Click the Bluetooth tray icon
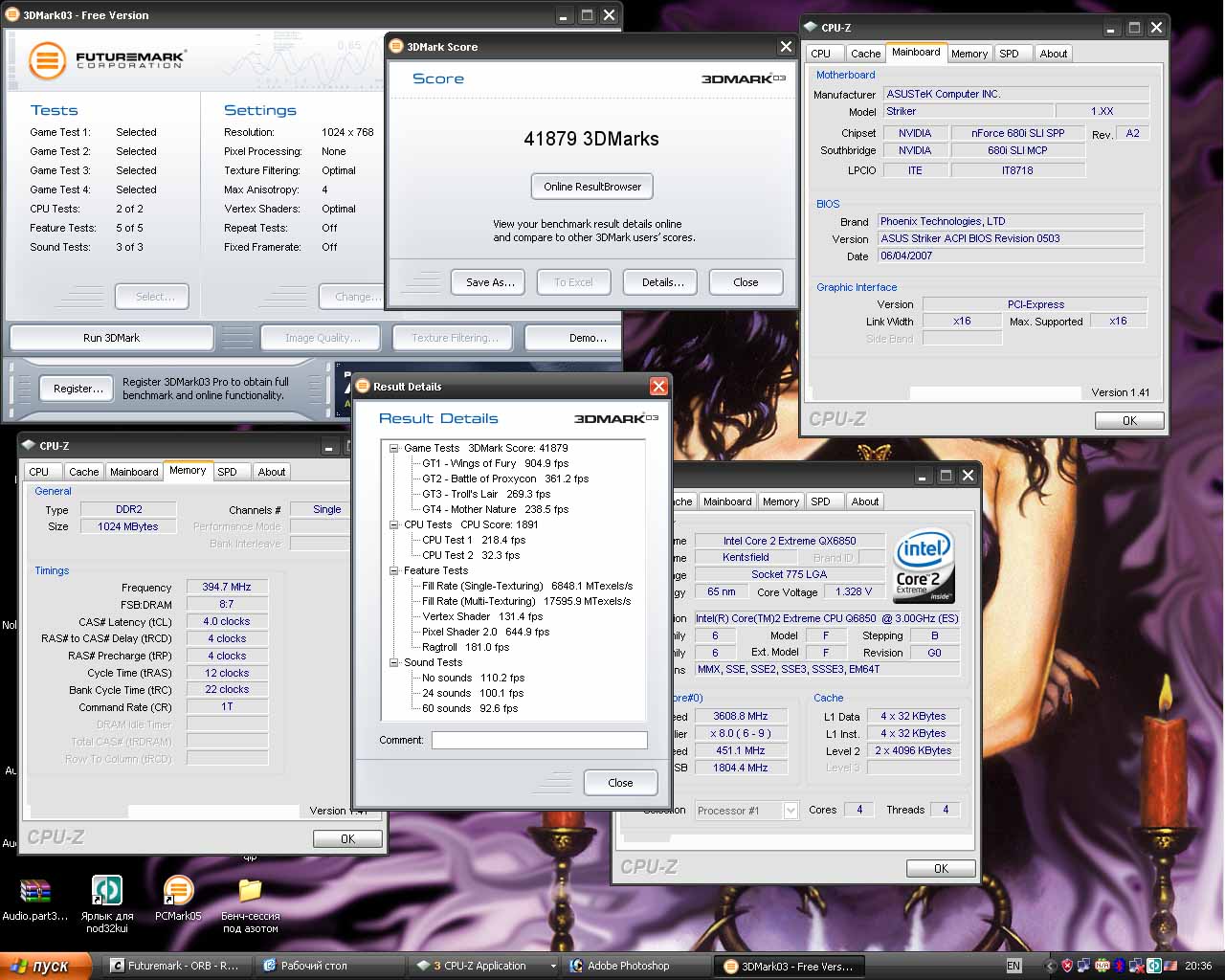 point(1119,966)
